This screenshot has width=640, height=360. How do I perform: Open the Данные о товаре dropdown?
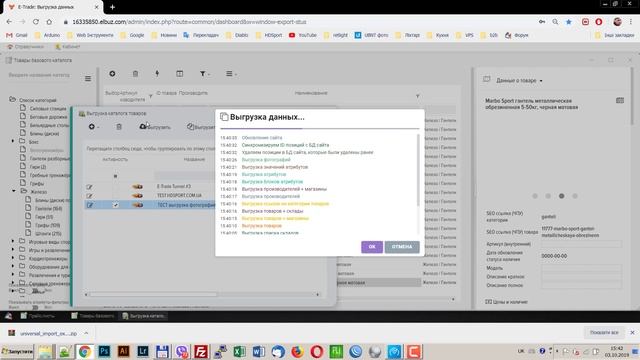(519, 81)
